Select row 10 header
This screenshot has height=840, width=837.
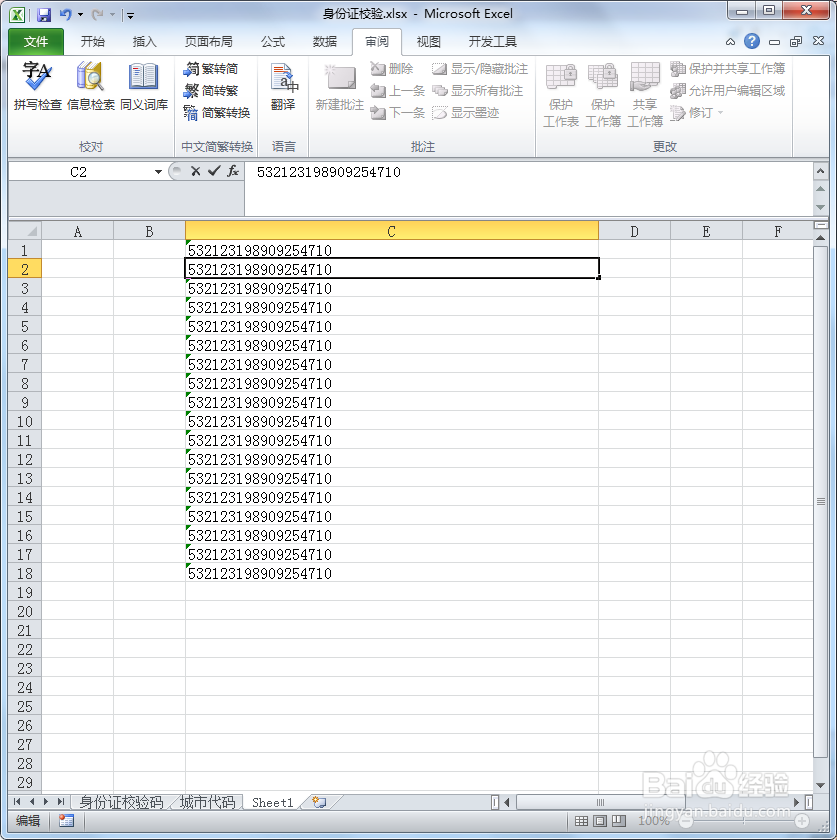click(x=25, y=422)
